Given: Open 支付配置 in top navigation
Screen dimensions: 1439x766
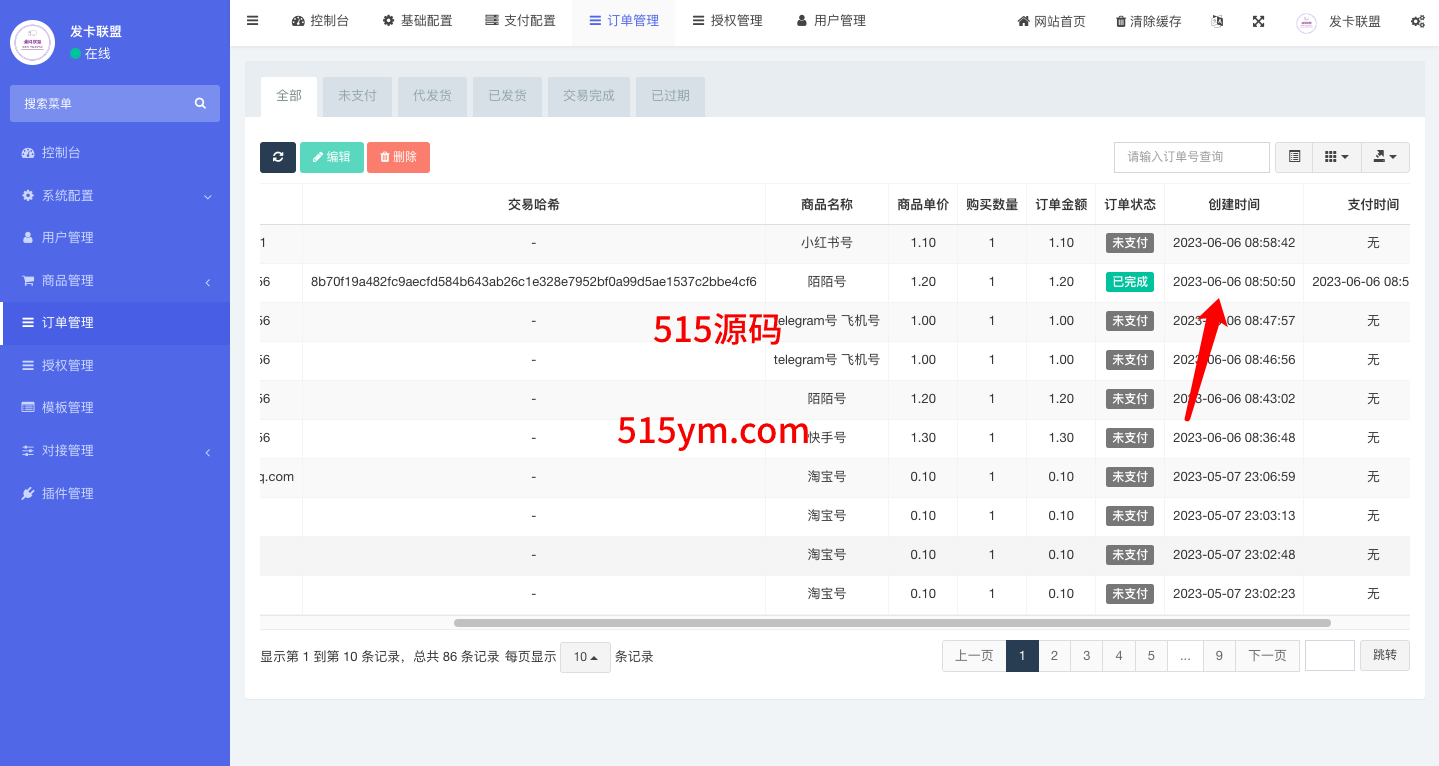Looking at the screenshot, I should coord(520,21).
